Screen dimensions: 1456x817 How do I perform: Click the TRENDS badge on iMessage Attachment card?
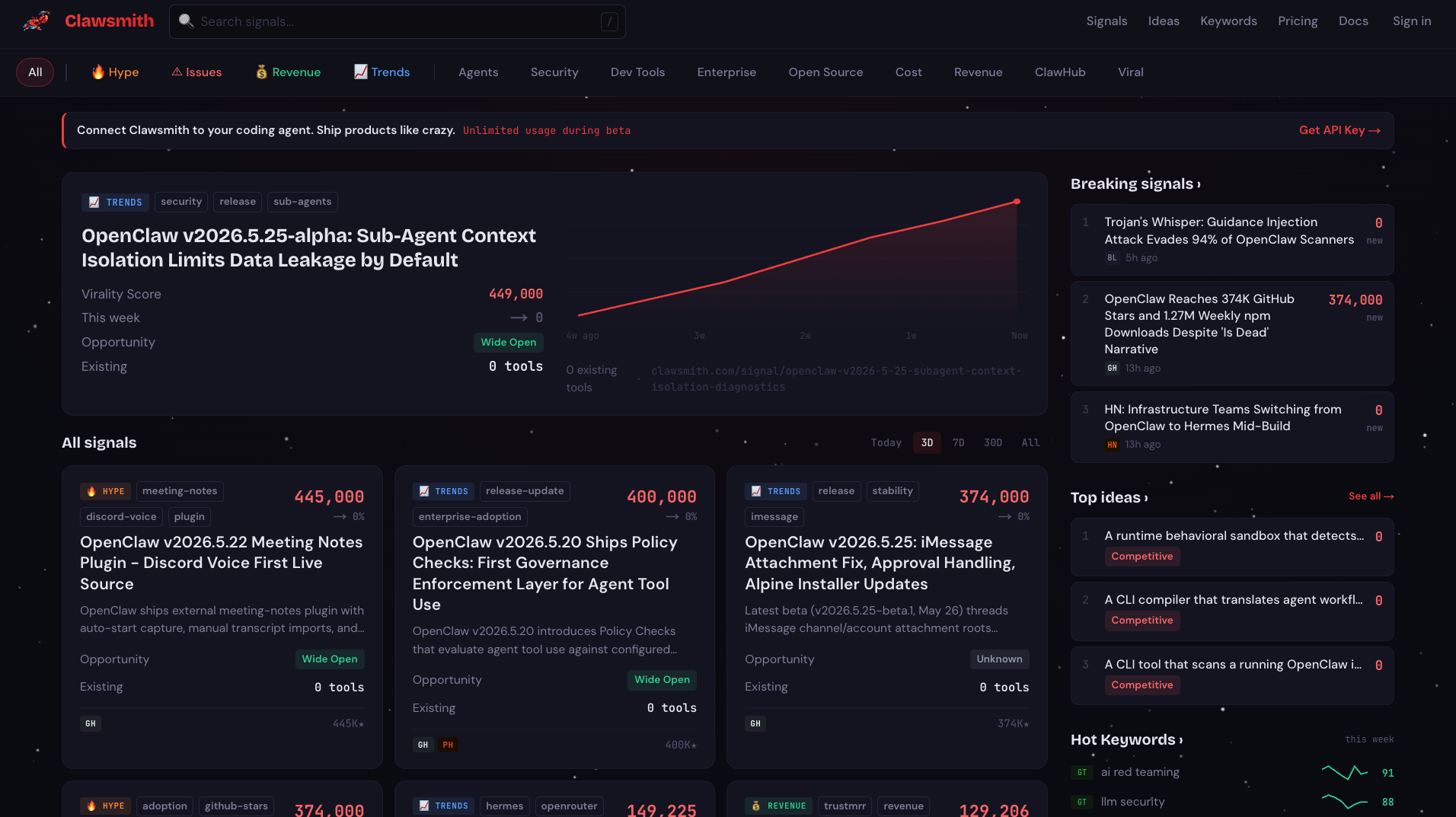click(776, 491)
